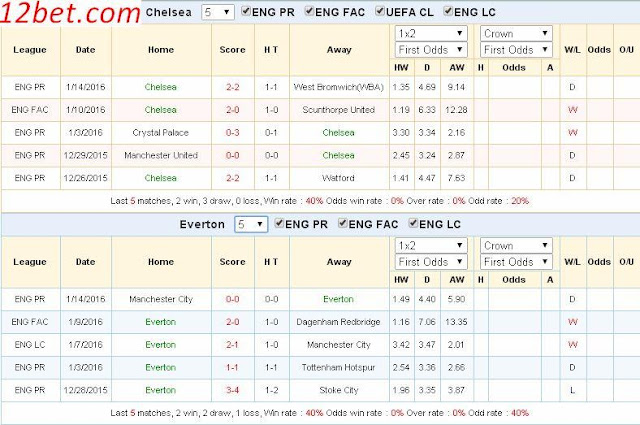Click date 12/28/2015 in Everton table
The width and height of the screenshot is (640, 425).
pos(85,390)
